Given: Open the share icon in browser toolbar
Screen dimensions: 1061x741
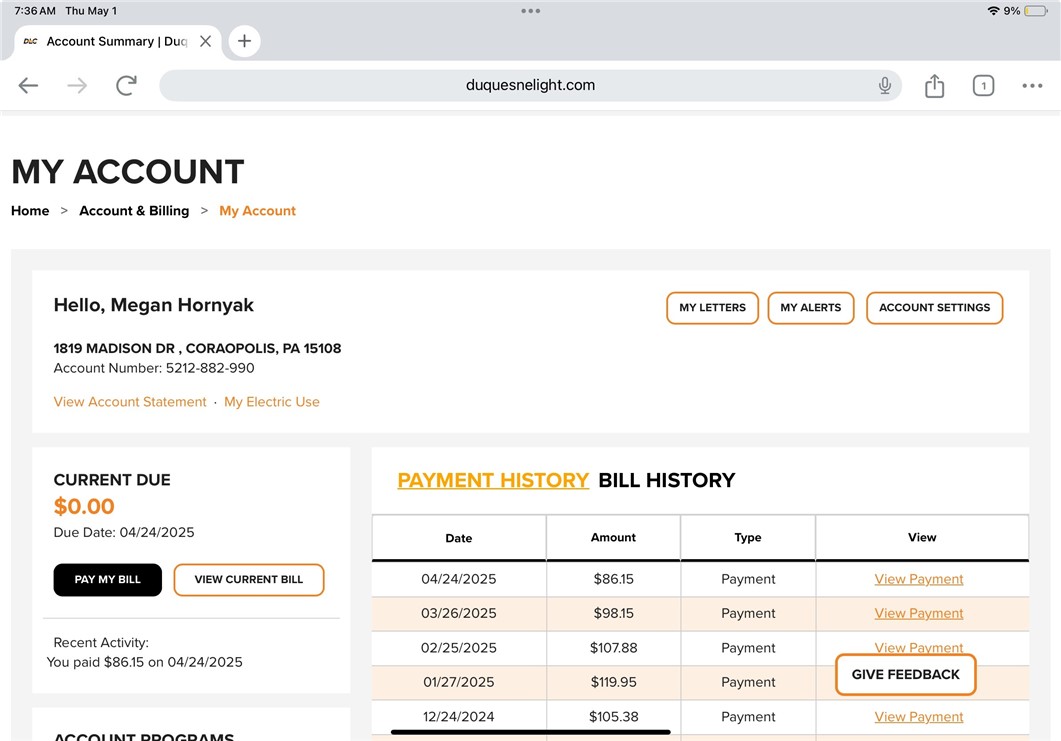Looking at the screenshot, I should point(934,86).
